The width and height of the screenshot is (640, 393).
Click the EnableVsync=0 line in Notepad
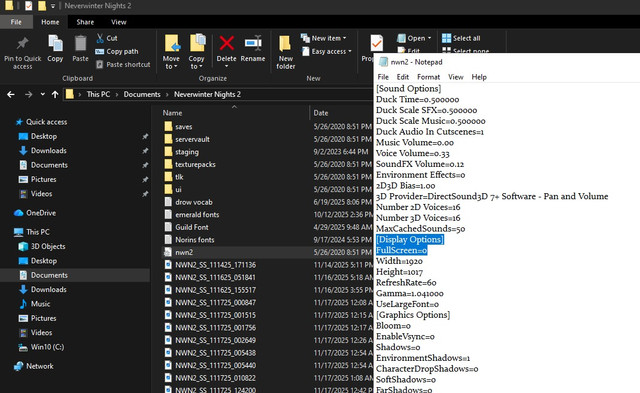click(x=405, y=337)
